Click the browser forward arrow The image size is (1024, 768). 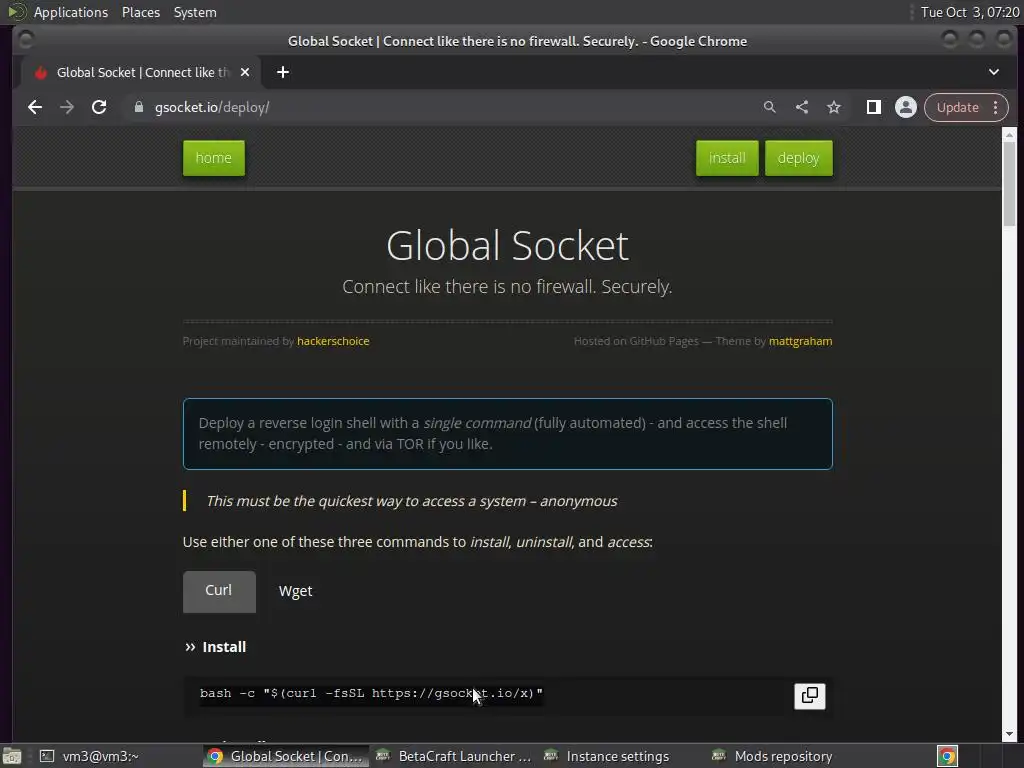click(67, 107)
